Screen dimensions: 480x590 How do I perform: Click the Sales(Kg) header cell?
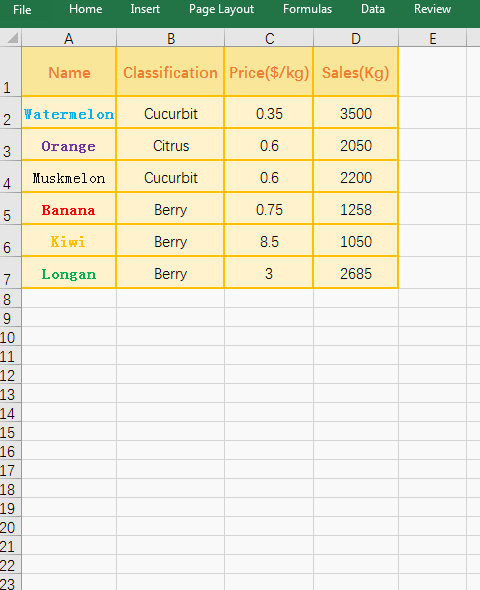tap(355, 71)
